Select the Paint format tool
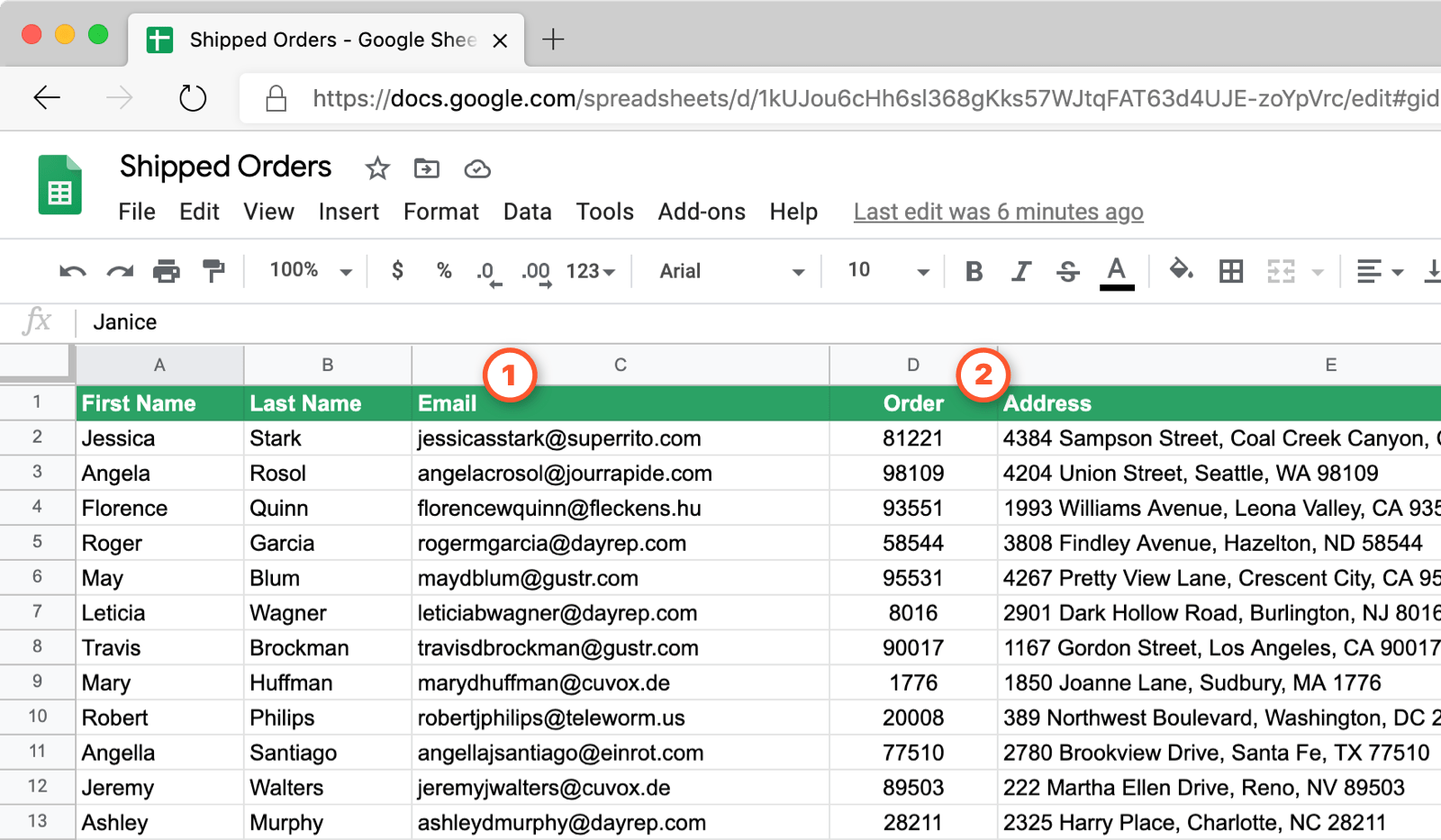 tap(213, 270)
